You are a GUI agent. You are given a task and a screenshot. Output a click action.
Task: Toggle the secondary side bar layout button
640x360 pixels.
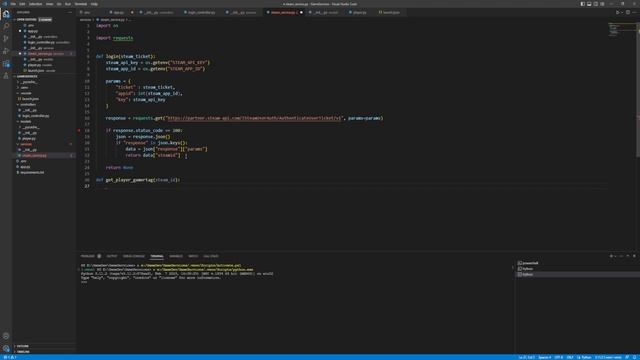[x=596, y=4]
